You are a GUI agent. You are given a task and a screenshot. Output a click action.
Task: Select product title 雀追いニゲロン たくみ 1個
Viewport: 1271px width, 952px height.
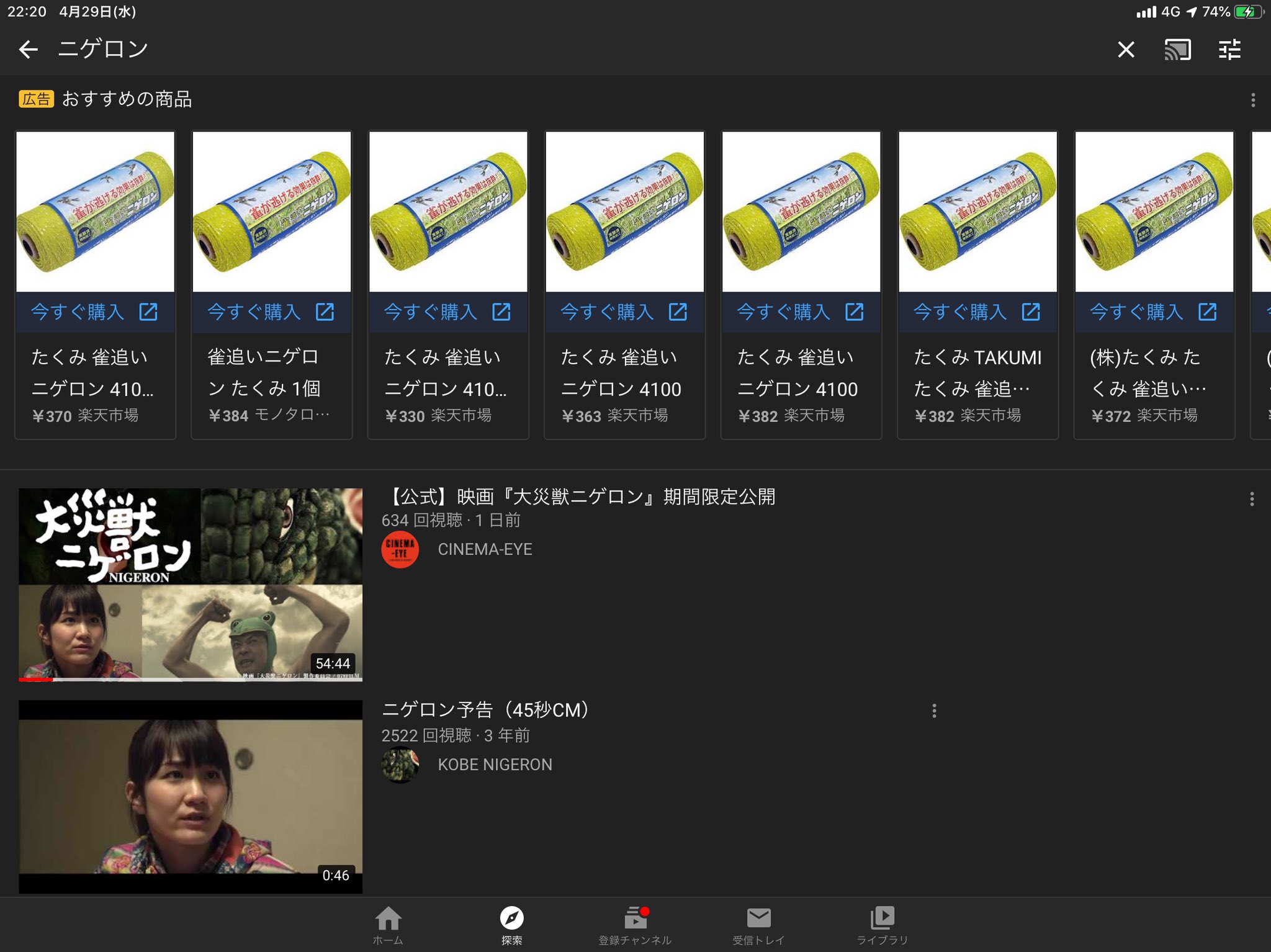pos(264,372)
